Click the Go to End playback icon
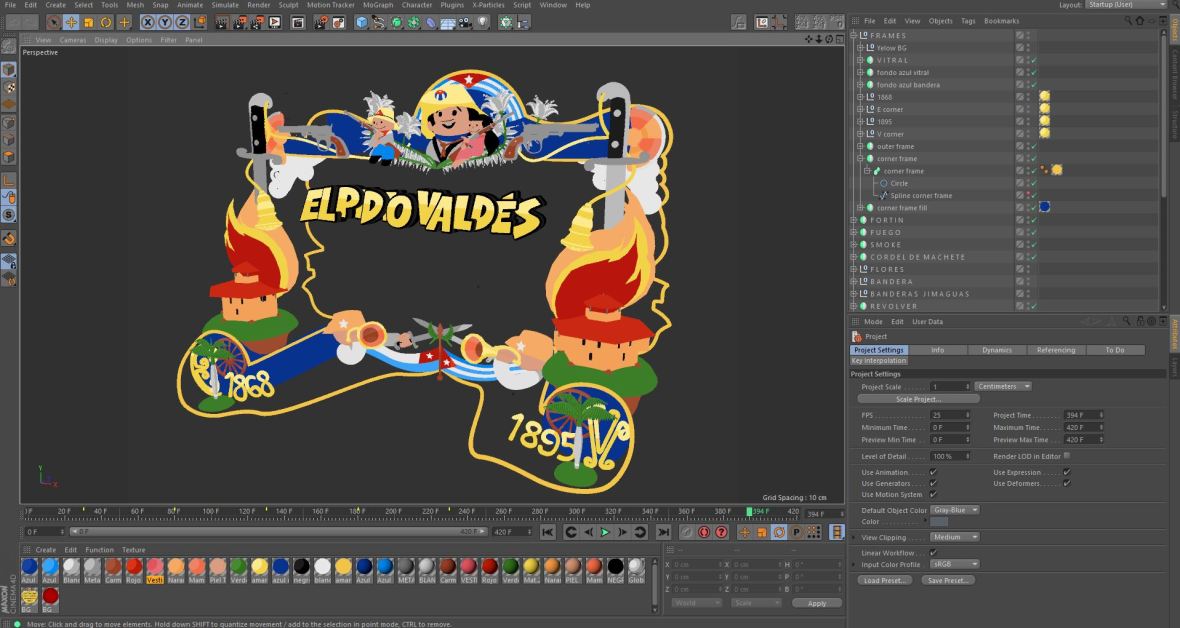 (664, 532)
